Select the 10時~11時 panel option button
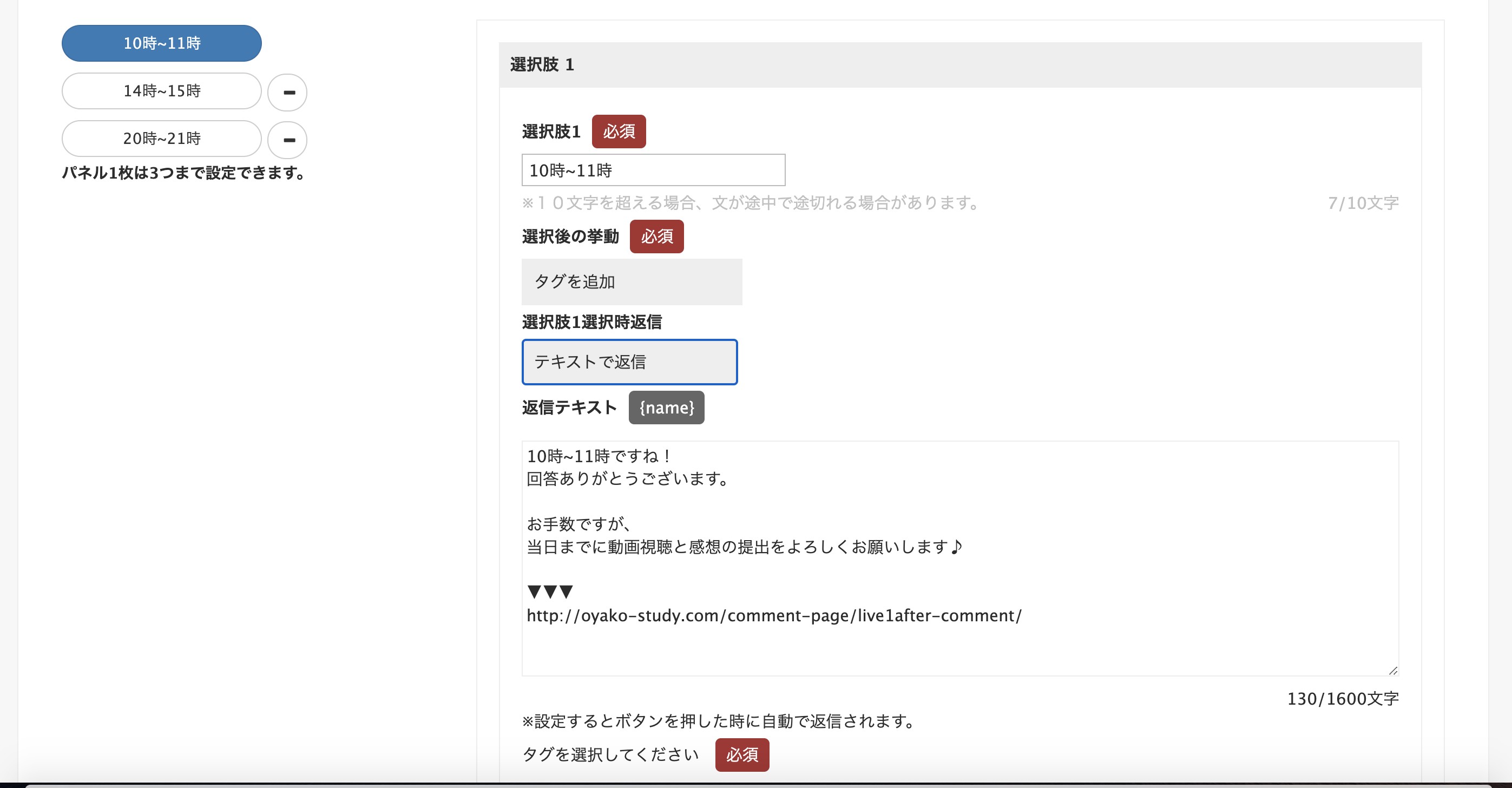The height and width of the screenshot is (788, 1512). [161, 43]
